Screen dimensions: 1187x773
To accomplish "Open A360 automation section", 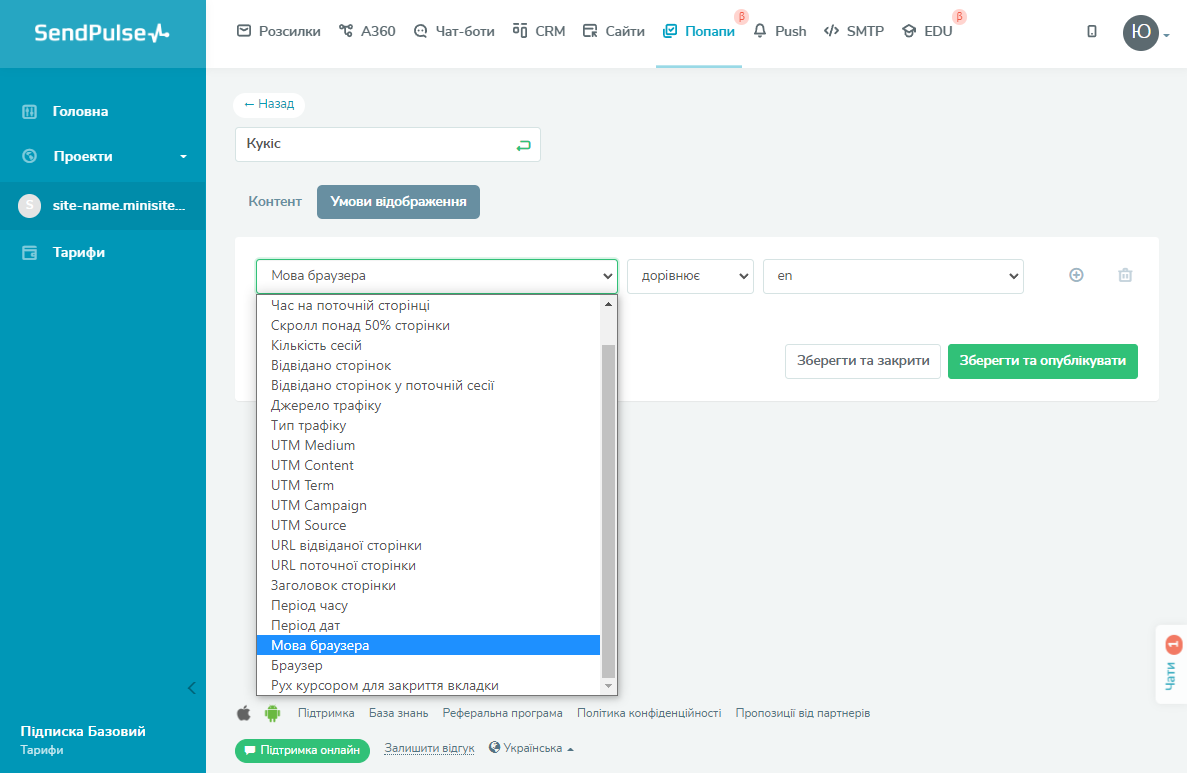I will 367,31.
